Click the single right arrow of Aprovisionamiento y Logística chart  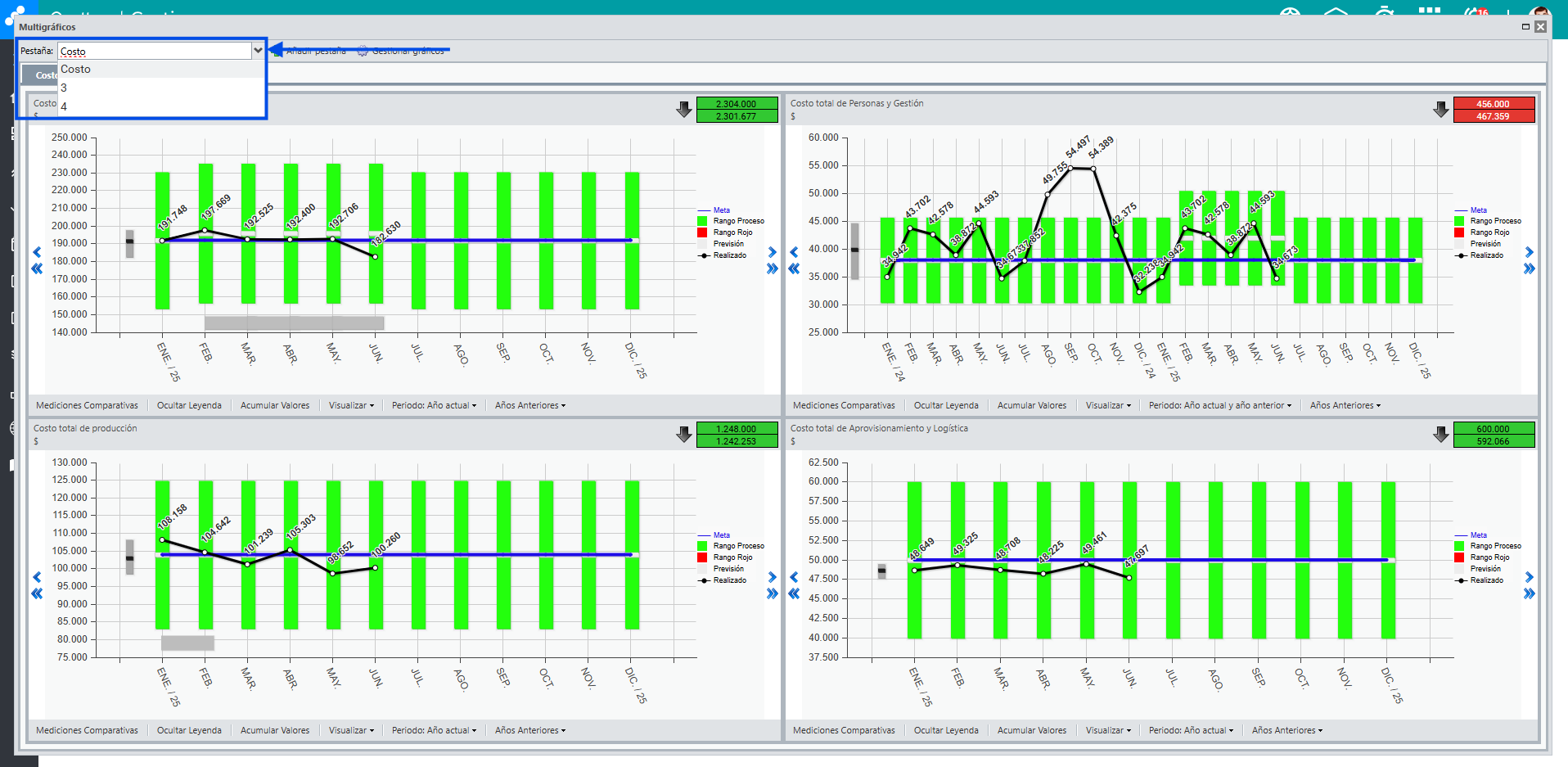click(1529, 577)
